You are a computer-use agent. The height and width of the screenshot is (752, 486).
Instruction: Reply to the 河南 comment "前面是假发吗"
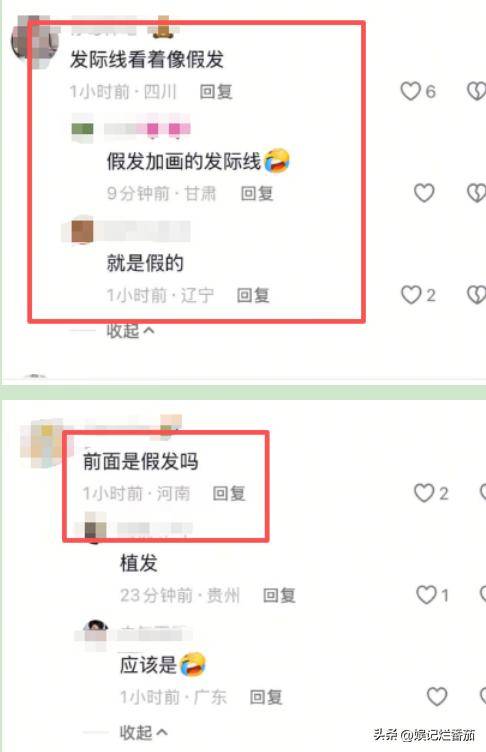pos(229,494)
